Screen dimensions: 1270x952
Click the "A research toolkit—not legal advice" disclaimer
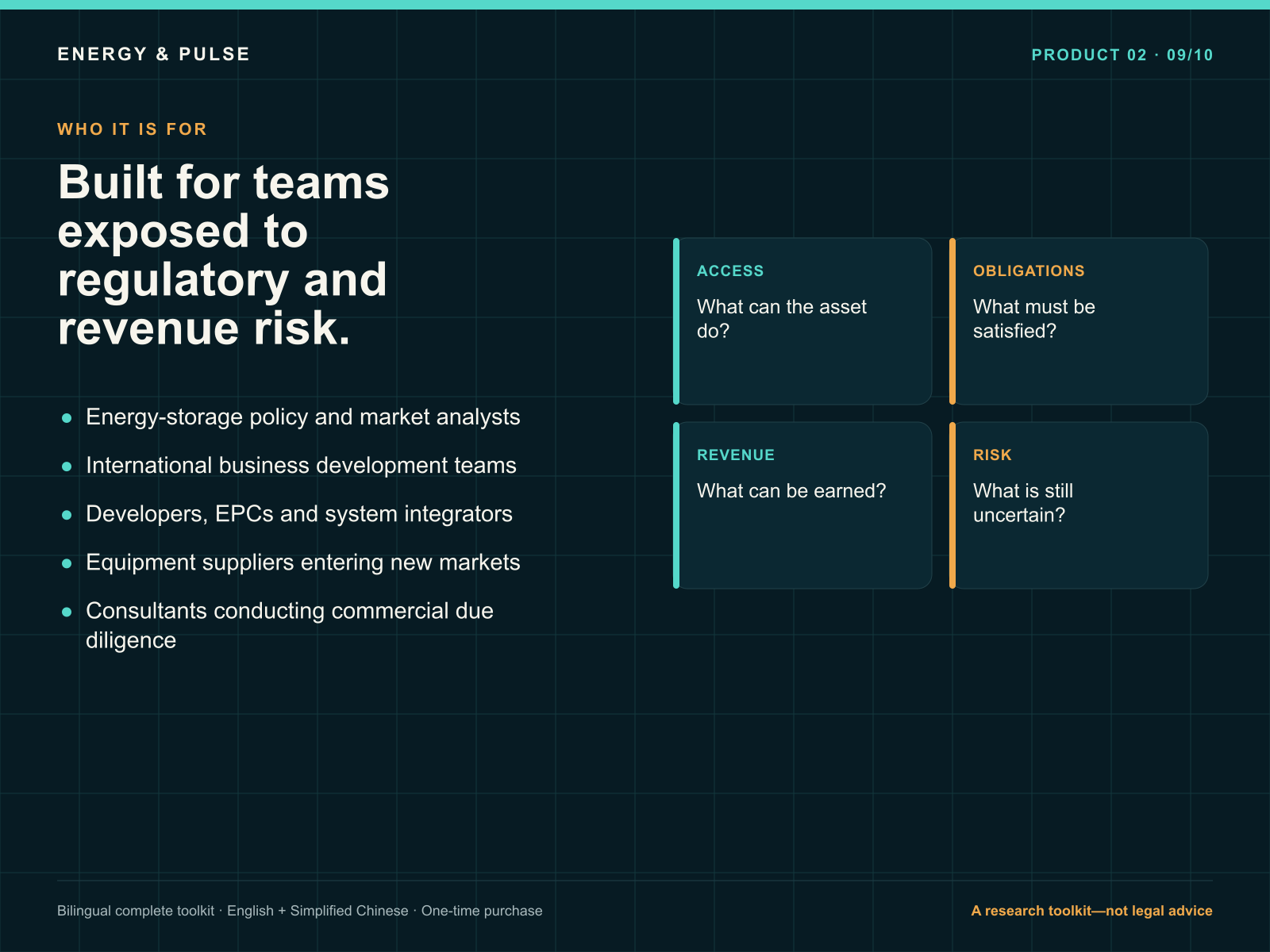point(1091,911)
